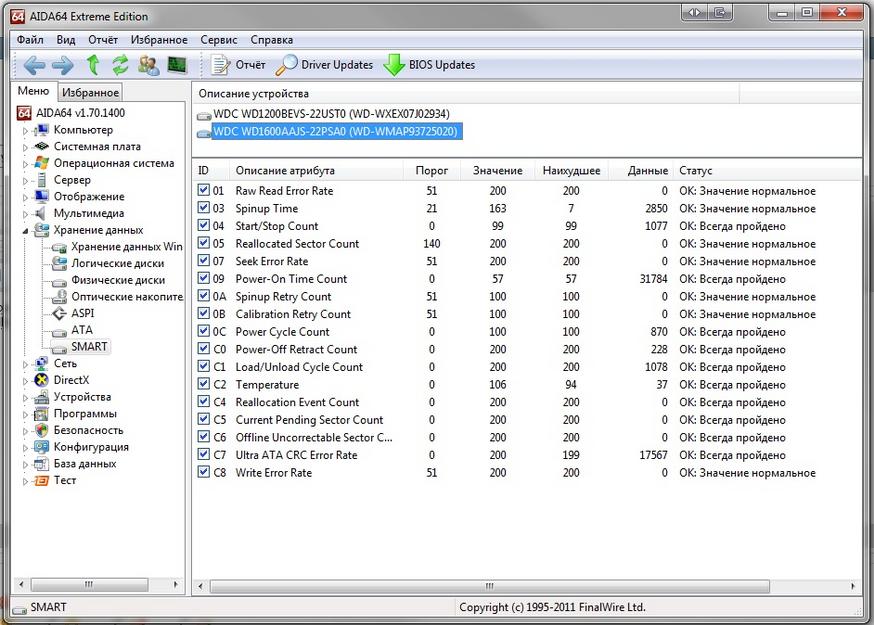The height and width of the screenshot is (625, 874).
Task: Expand the Компьютер tree node
Action: pos(25,131)
